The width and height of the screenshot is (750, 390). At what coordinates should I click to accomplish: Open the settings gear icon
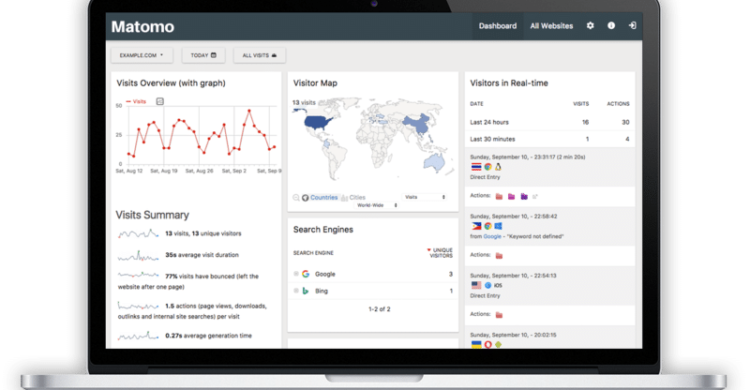click(590, 26)
